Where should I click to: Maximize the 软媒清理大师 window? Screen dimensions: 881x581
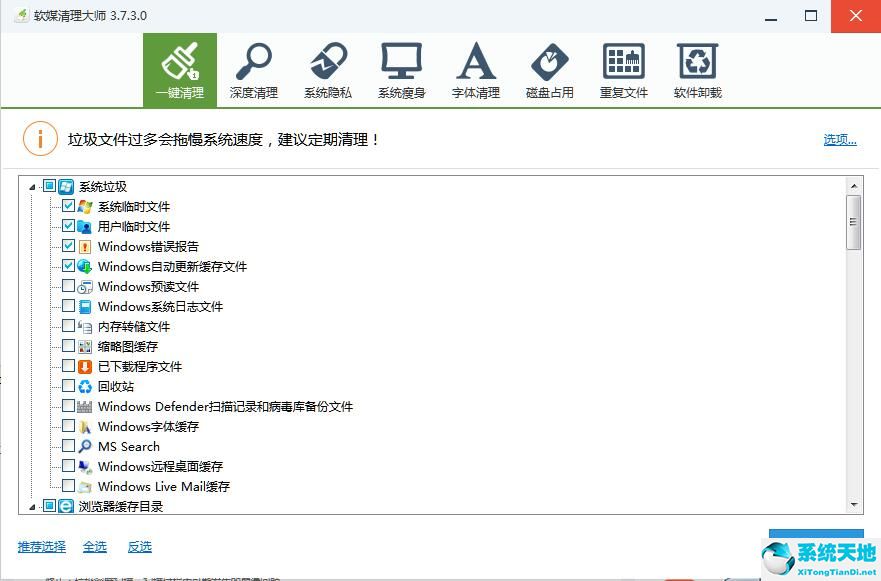click(811, 16)
